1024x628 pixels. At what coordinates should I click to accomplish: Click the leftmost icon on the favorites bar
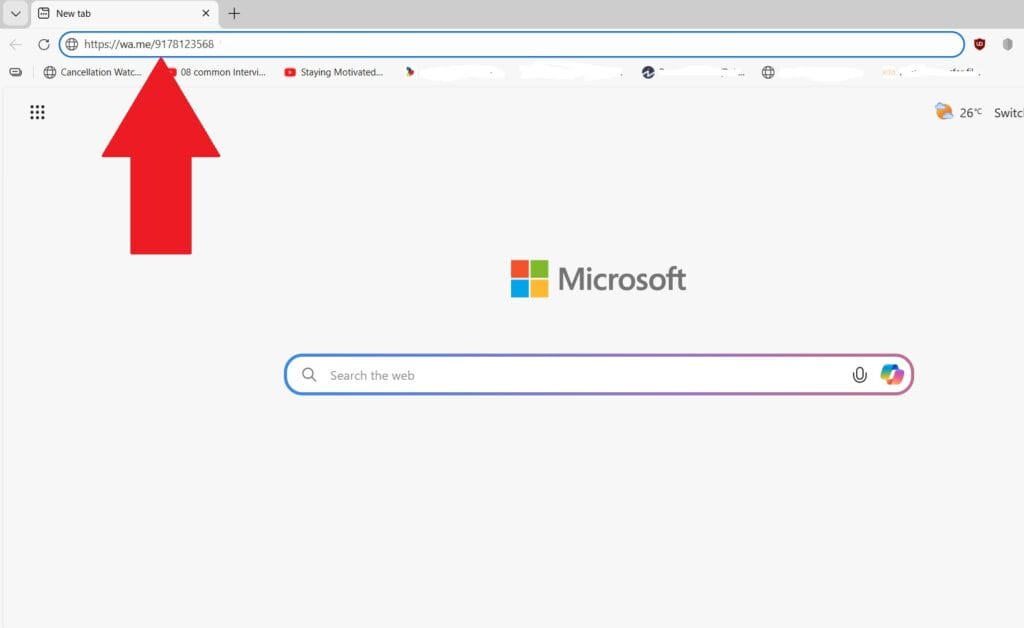pyautogui.click(x=15, y=72)
